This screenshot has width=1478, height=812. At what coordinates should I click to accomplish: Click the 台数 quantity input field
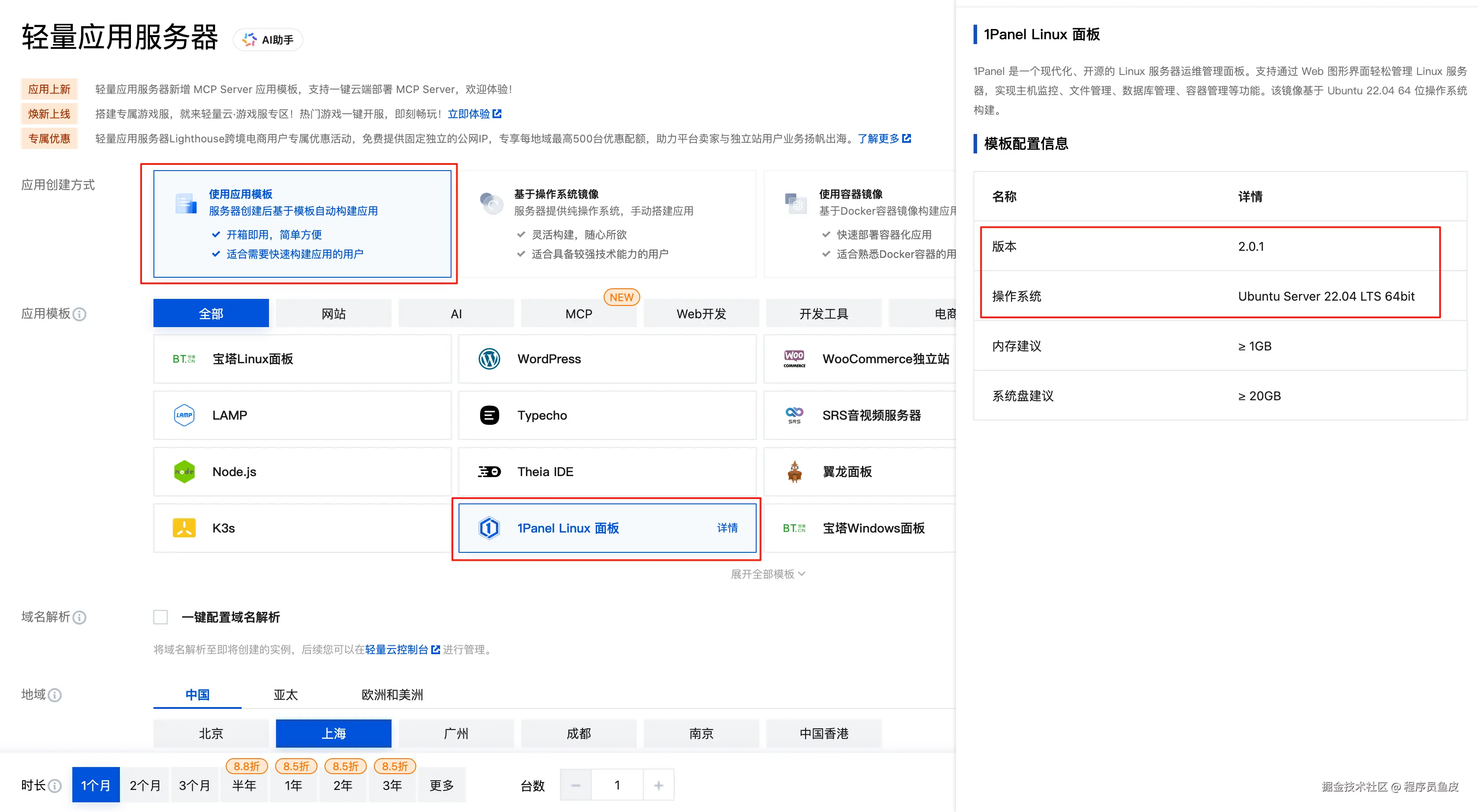point(617,785)
